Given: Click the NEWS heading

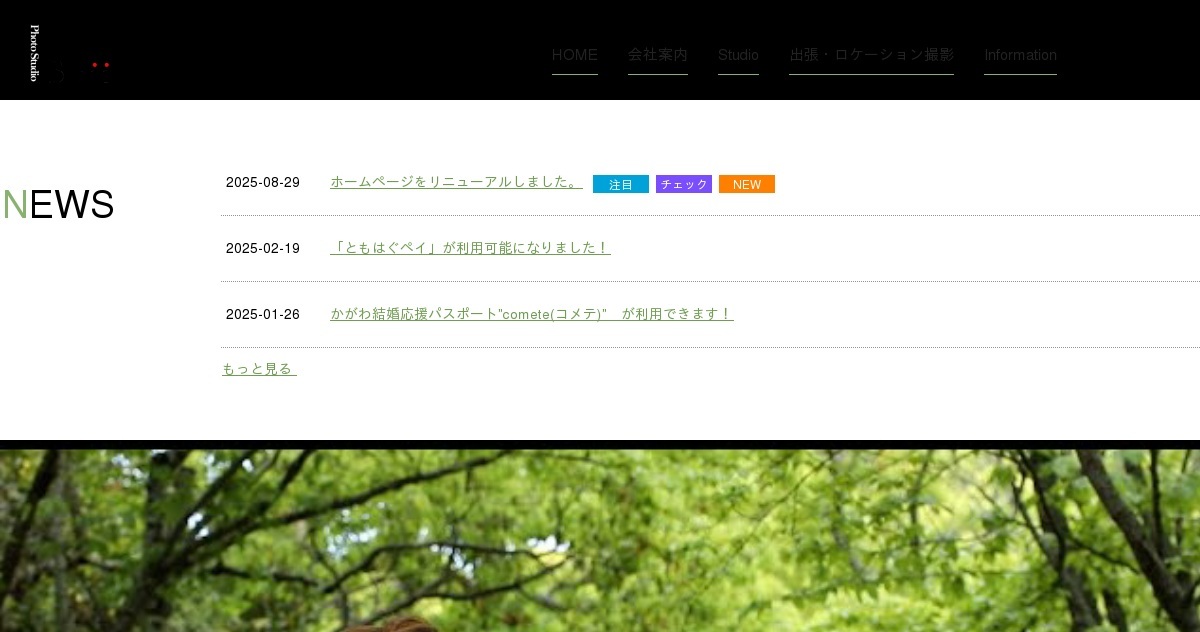Looking at the screenshot, I should (58, 204).
